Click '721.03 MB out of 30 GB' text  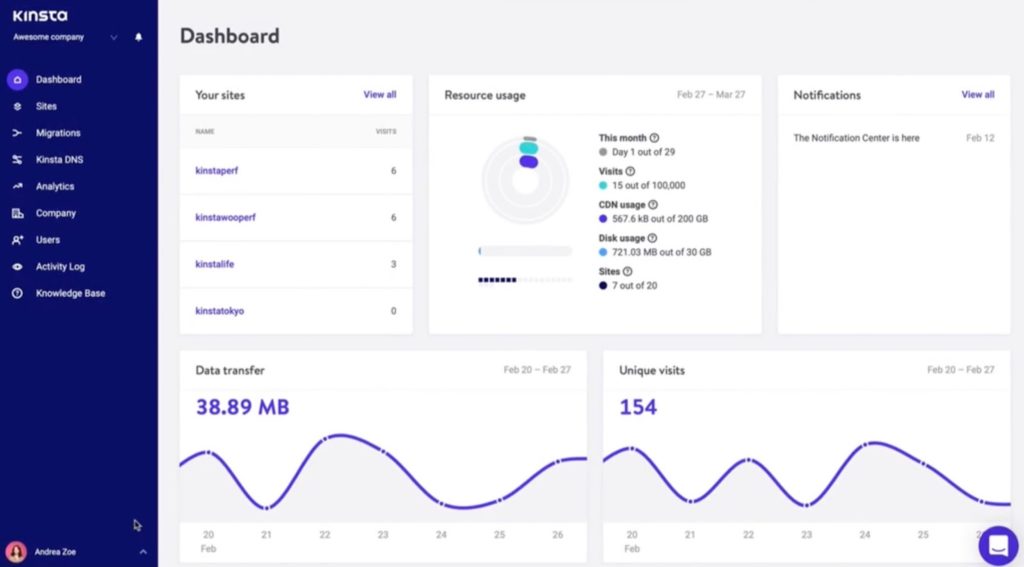click(662, 252)
